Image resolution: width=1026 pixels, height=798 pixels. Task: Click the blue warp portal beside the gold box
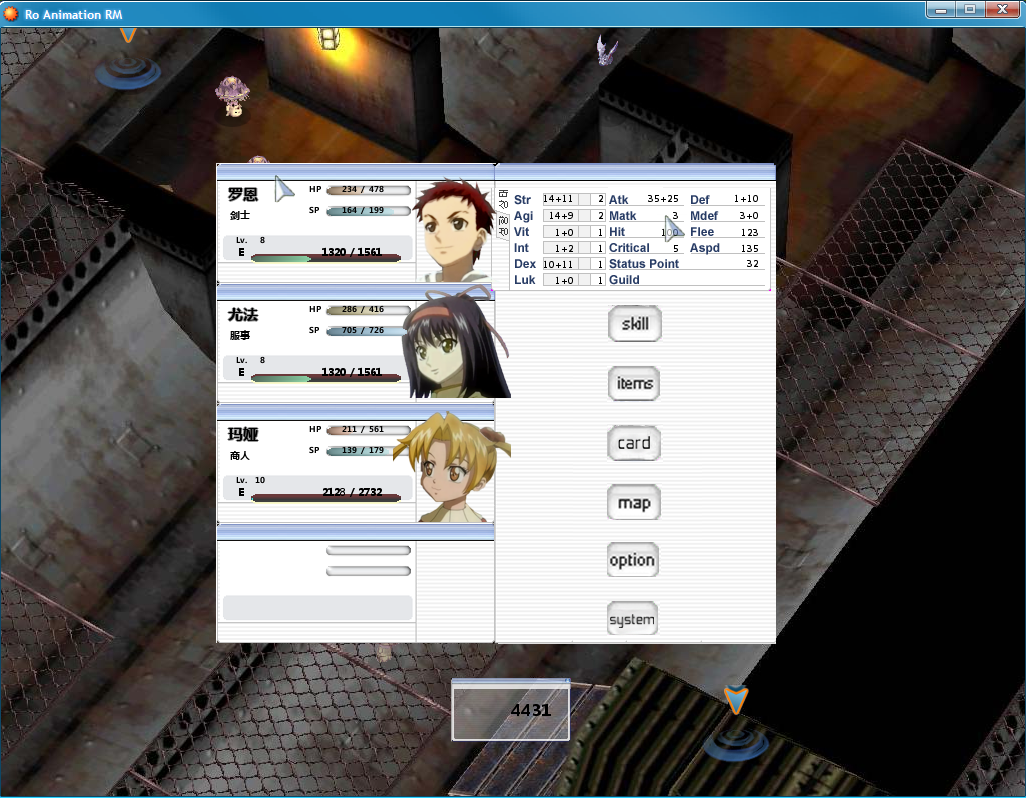click(736, 743)
